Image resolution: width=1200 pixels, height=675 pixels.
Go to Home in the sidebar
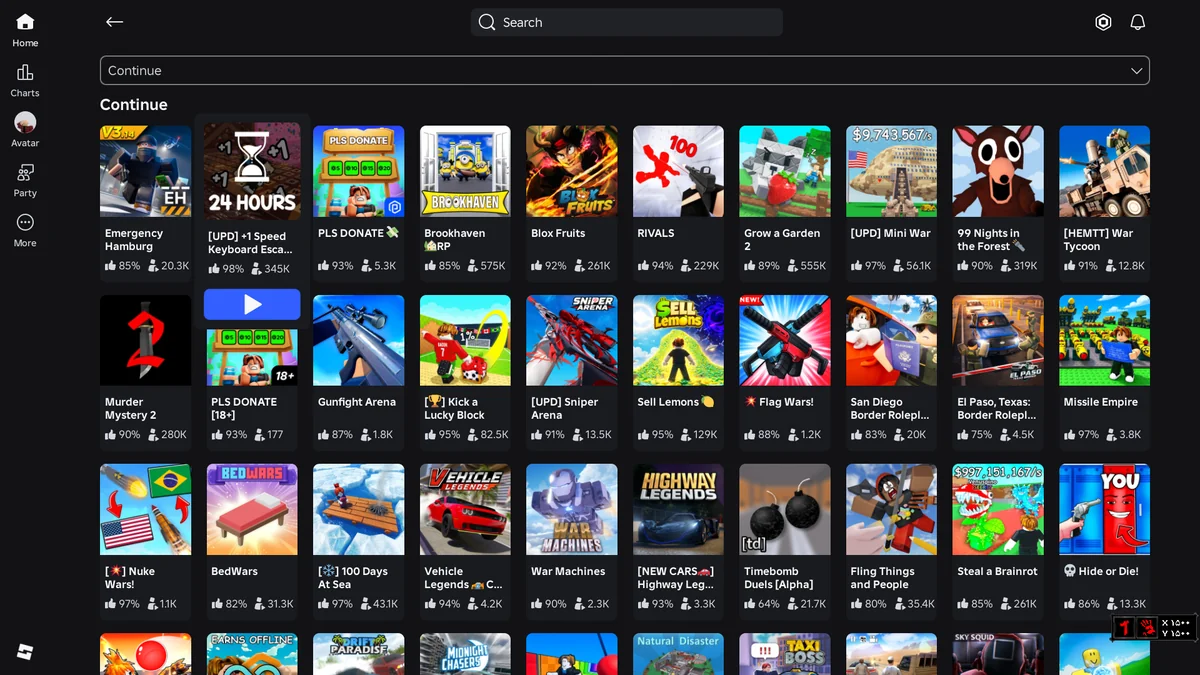click(25, 30)
